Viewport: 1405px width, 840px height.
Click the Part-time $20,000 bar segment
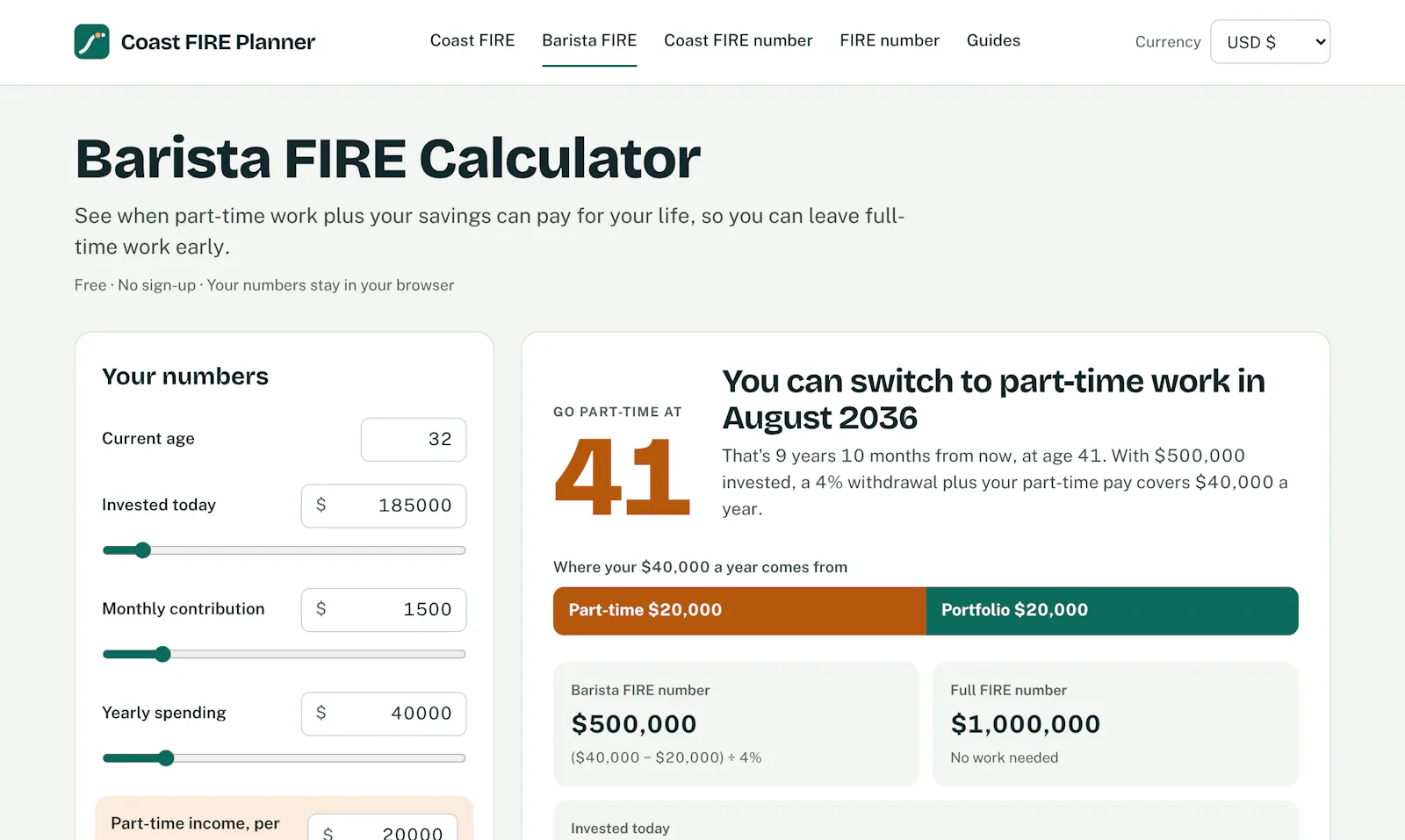pyautogui.click(x=739, y=611)
